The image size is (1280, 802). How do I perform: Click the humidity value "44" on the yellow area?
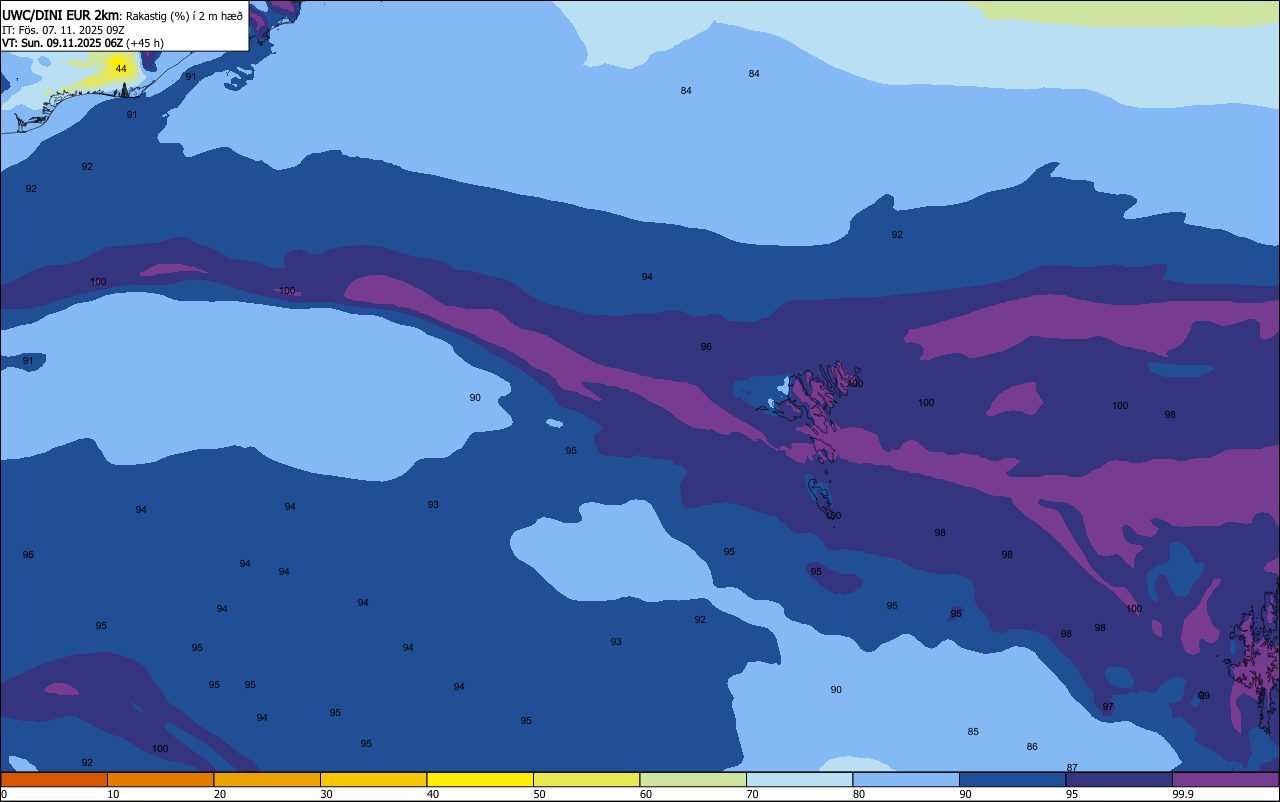click(x=121, y=69)
